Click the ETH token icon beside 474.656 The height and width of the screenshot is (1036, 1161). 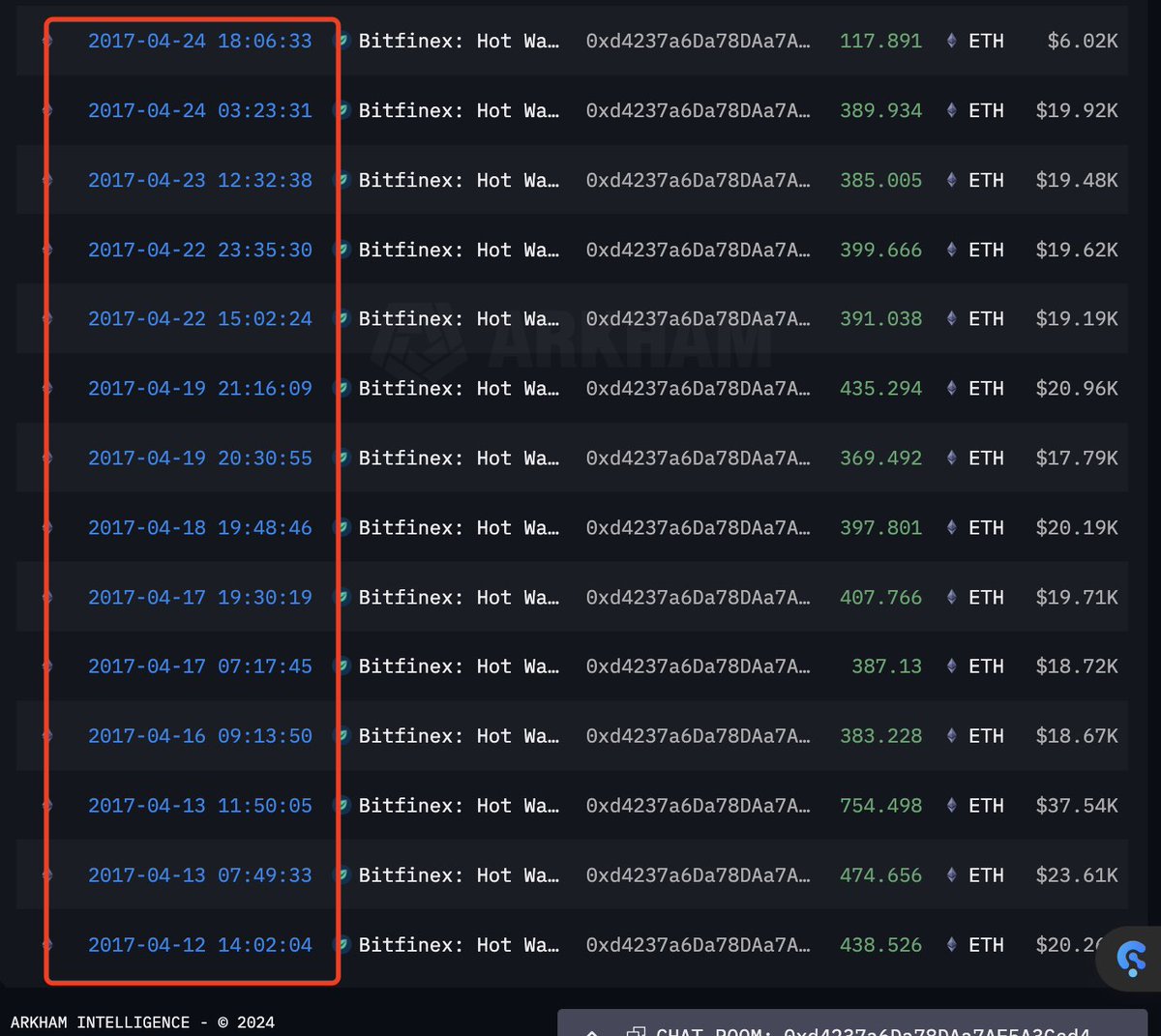(x=951, y=874)
